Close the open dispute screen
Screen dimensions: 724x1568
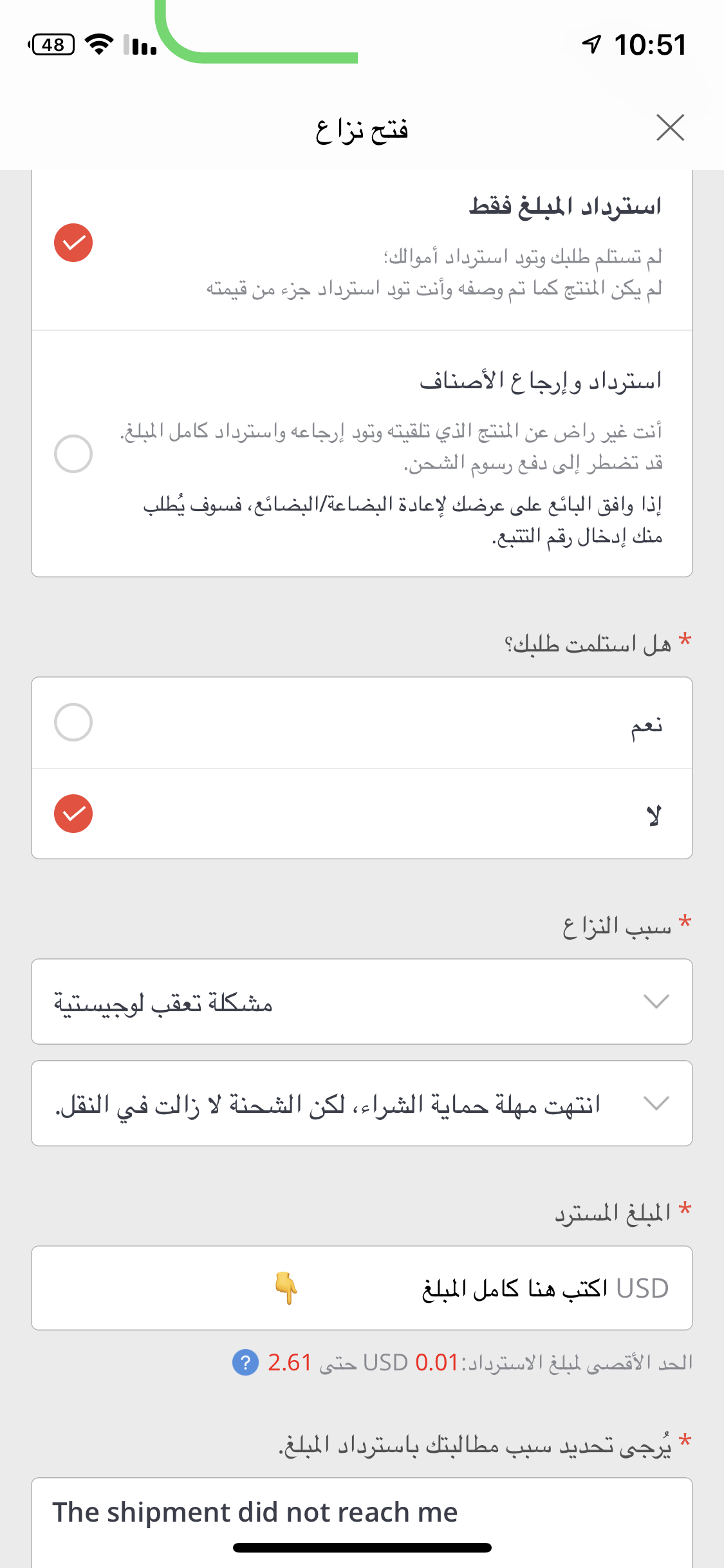(x=670, y=127)
